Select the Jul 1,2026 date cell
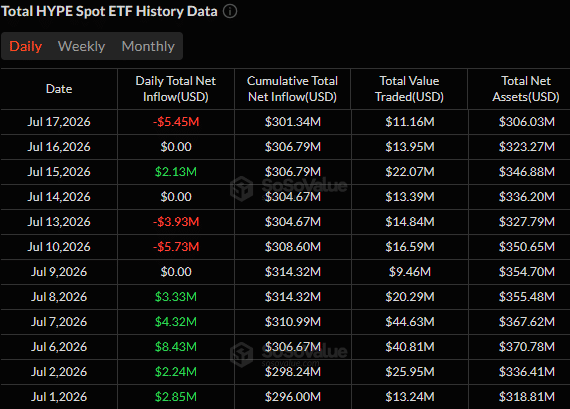 click(x=59, y=397)
